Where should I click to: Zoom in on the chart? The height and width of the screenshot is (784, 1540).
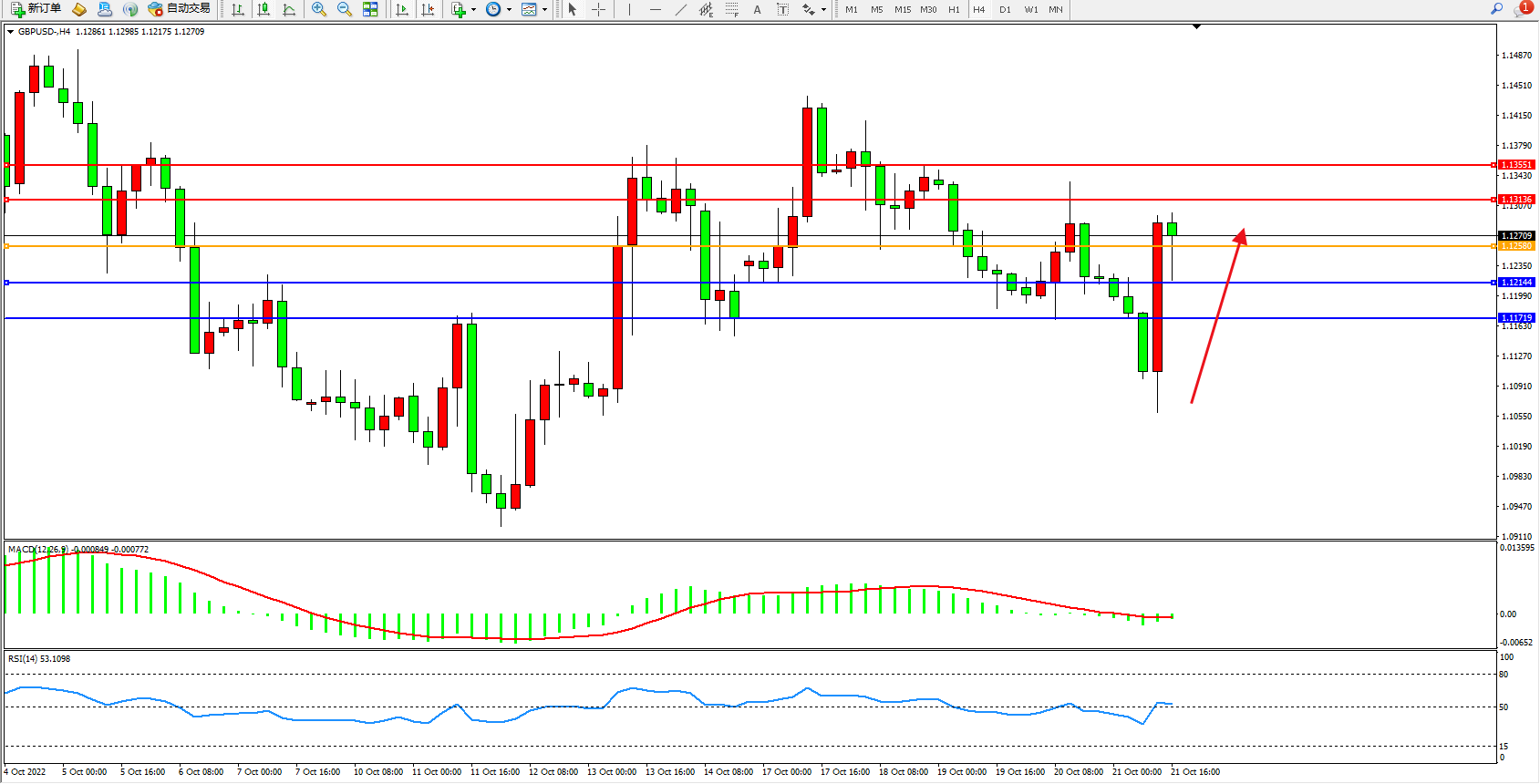click(x=319, y=9)
